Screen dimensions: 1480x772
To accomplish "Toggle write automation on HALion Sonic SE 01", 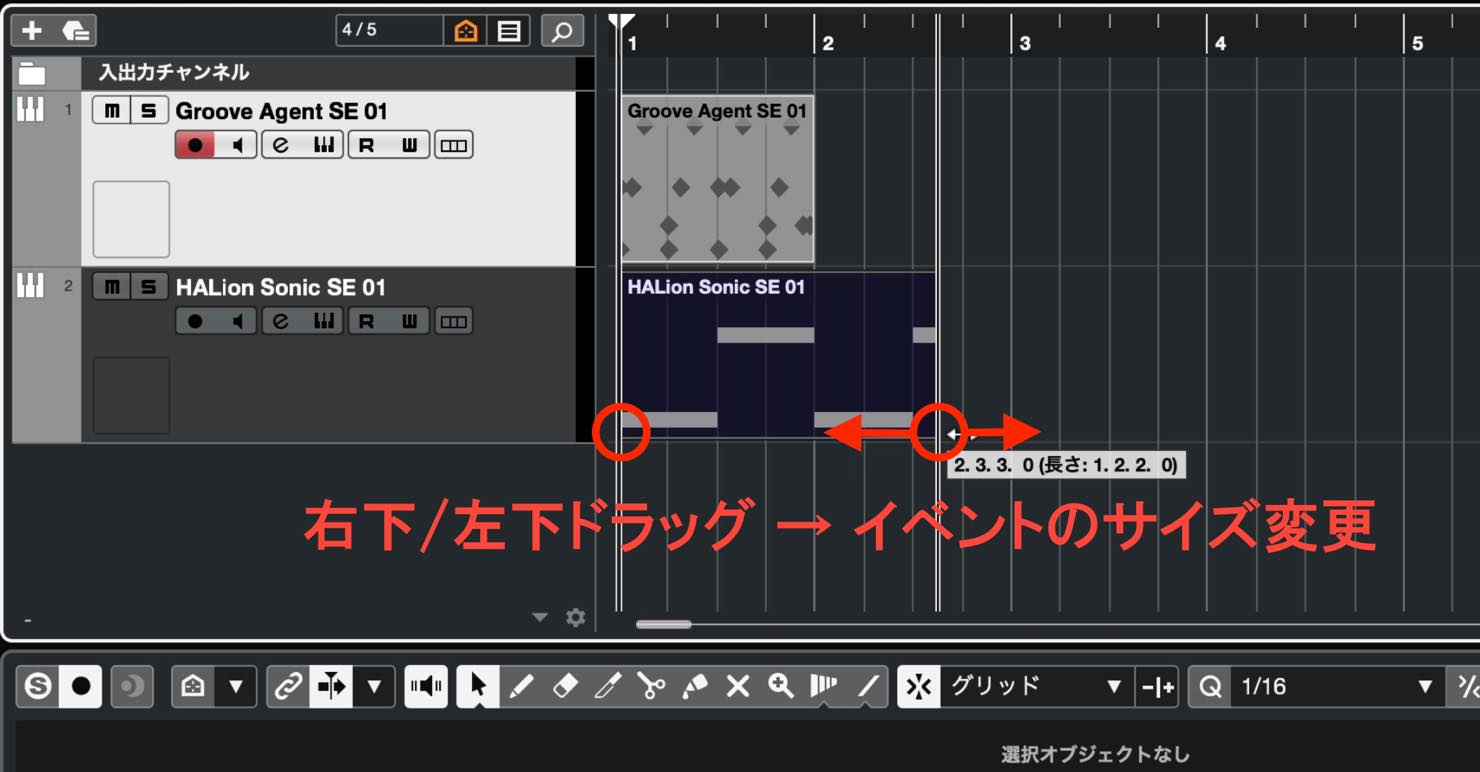I will (x=409, y=321).
